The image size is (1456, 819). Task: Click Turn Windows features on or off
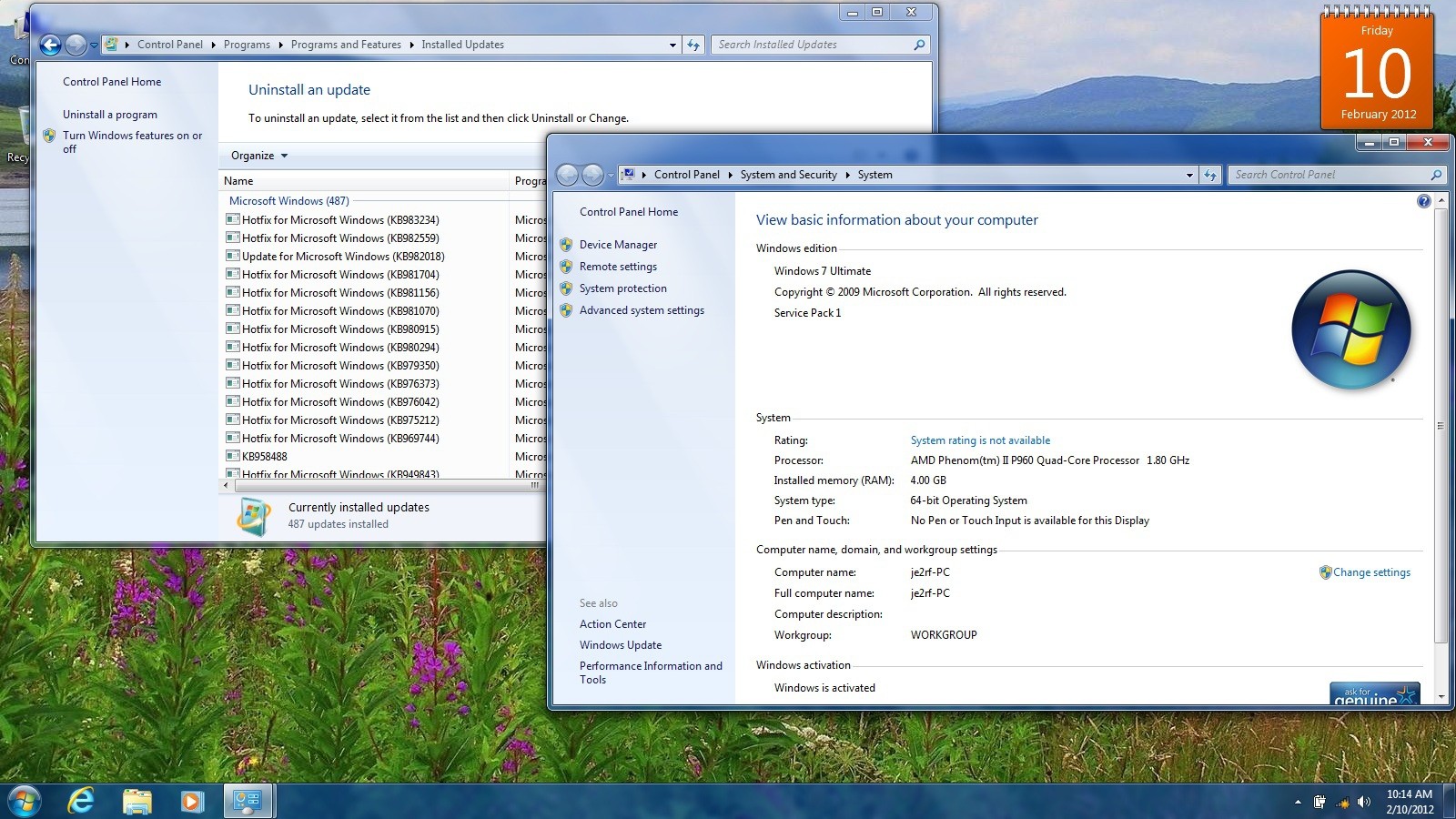[132, 142]
